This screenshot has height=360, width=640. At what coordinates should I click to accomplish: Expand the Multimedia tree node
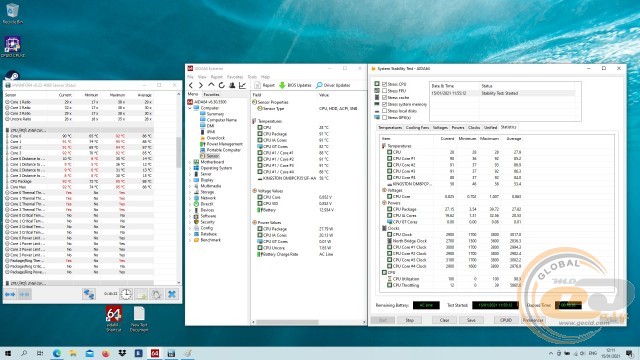click(x=190, y=186)
